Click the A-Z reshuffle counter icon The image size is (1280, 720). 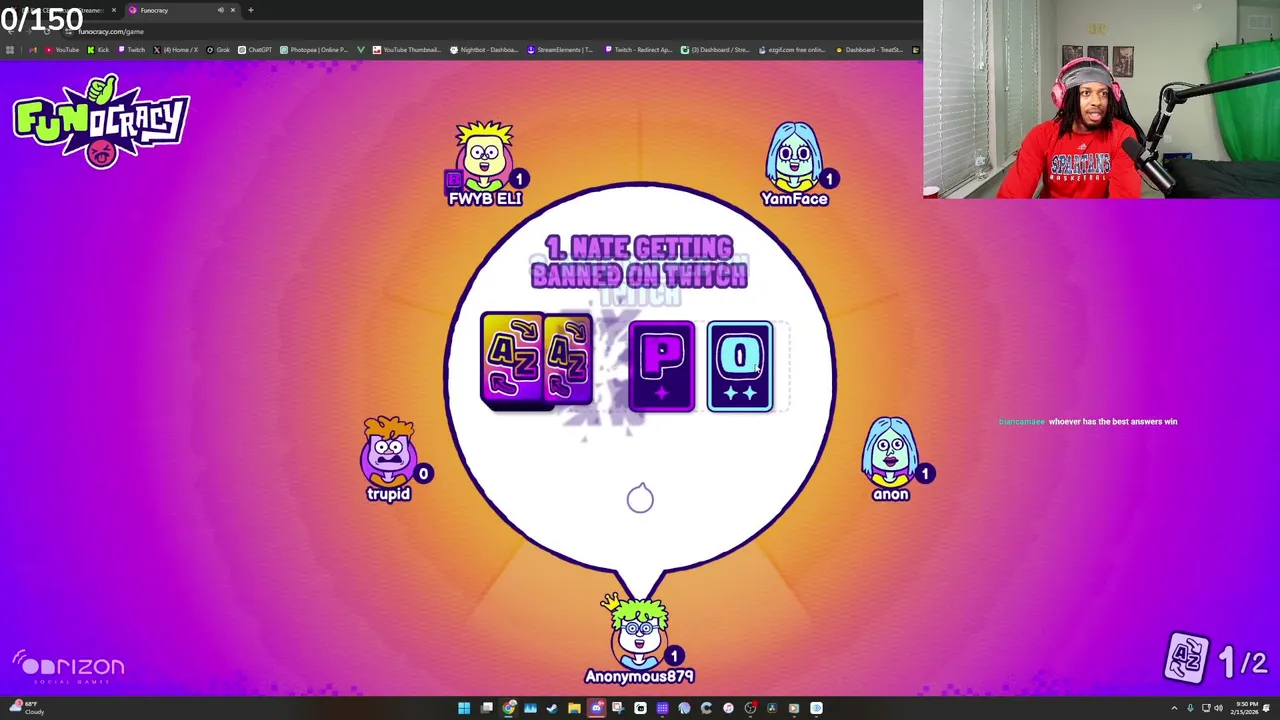point(1186,659)
